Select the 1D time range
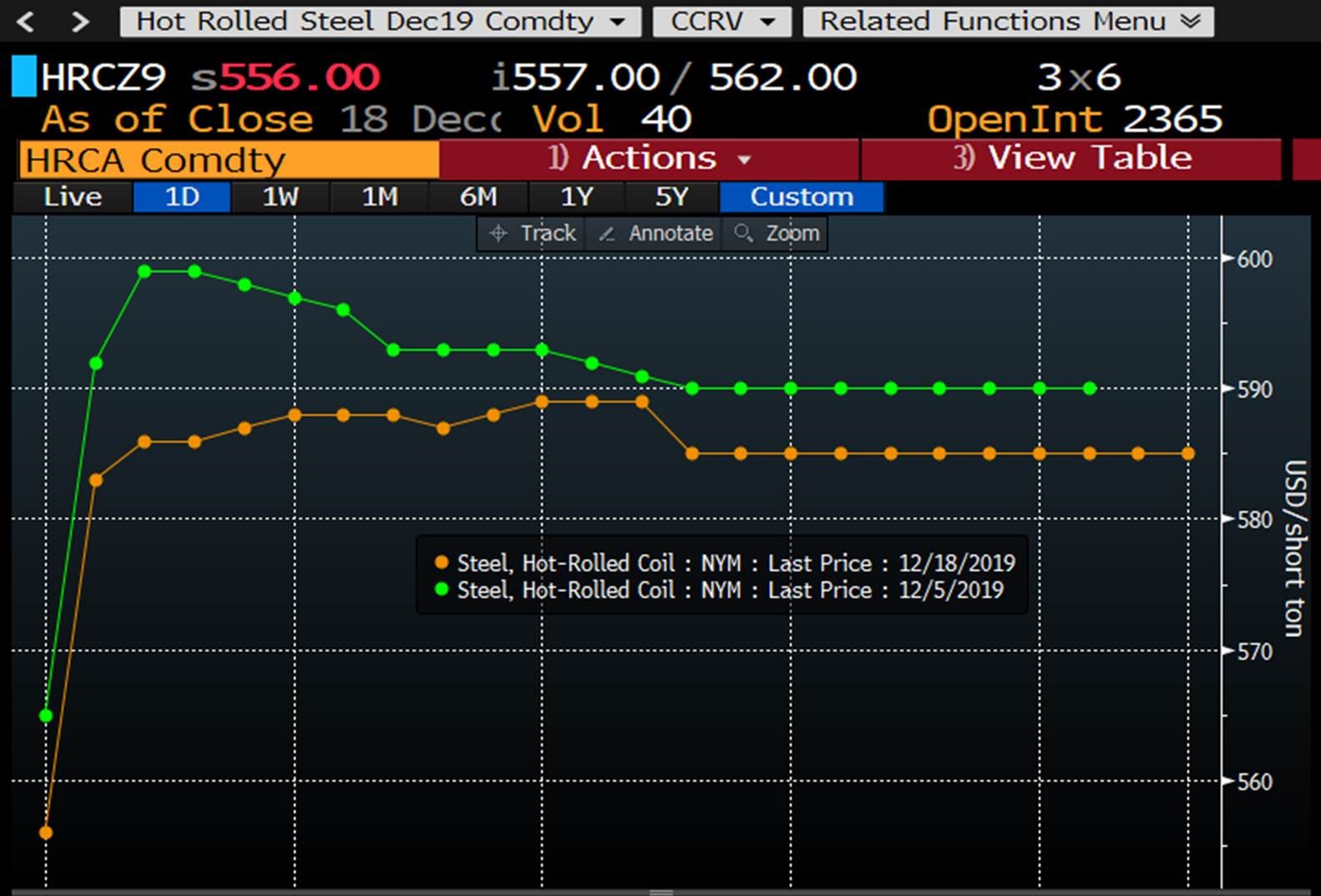The width and height of the screenshot is (1321, 896). point(181,197)
